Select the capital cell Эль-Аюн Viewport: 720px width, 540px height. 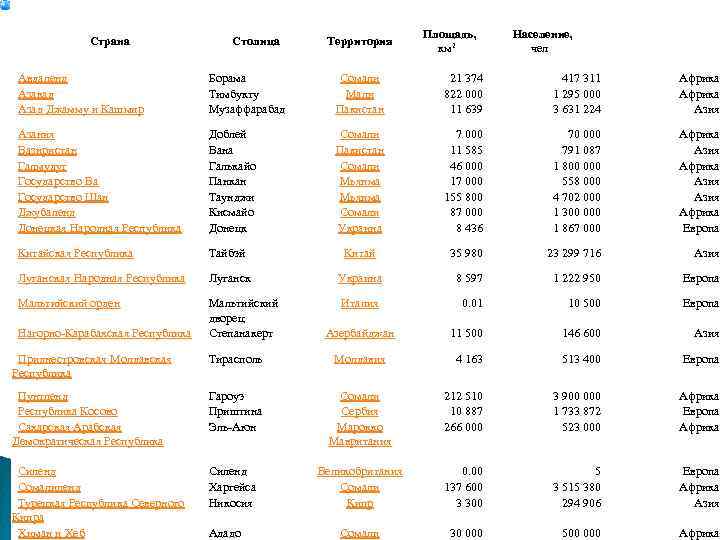coord(232,427)
